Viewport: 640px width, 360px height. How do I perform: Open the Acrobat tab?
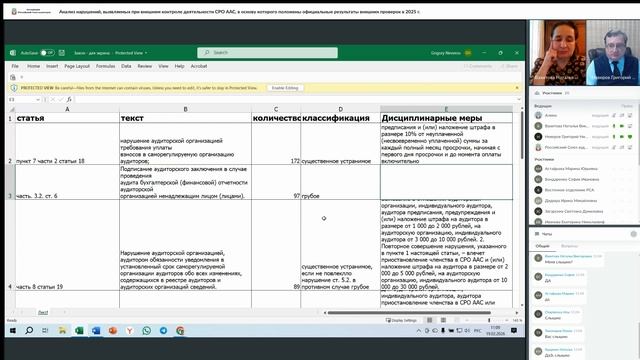point(199,66)
